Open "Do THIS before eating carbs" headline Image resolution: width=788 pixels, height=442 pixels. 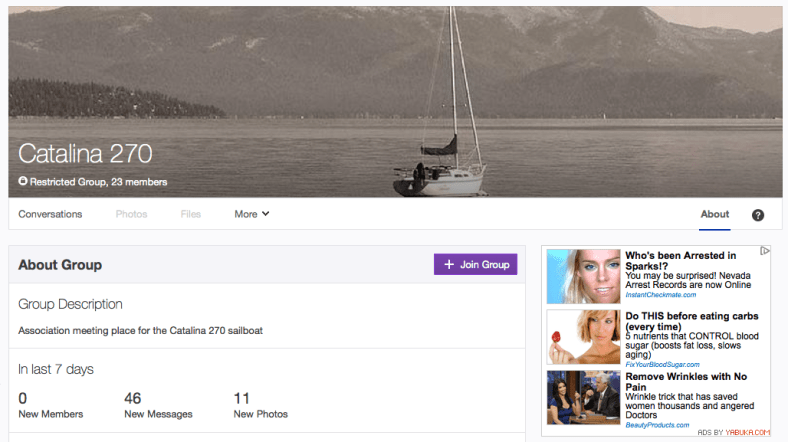pos(688,321)
